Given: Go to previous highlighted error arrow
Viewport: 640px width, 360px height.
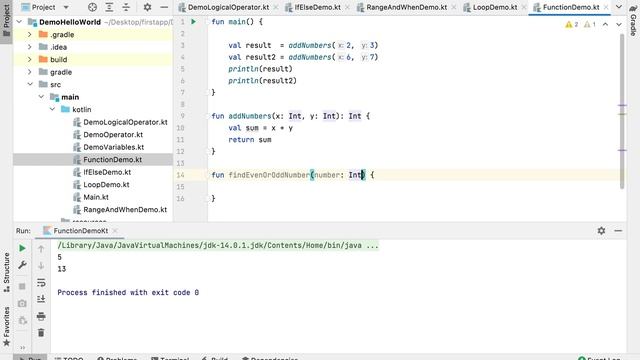Looking at the screenshot, I should [605, 24].
